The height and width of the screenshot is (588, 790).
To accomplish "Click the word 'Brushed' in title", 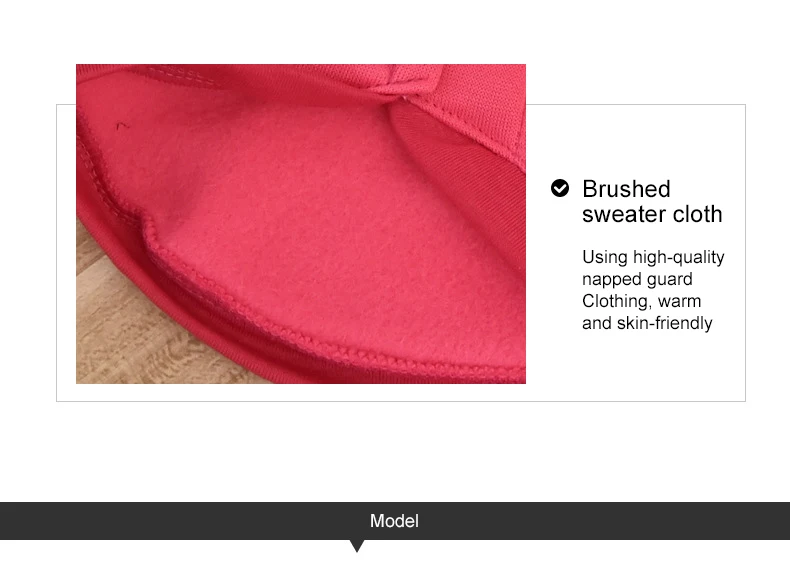I will pyautogui.click(x=626, y=189).
